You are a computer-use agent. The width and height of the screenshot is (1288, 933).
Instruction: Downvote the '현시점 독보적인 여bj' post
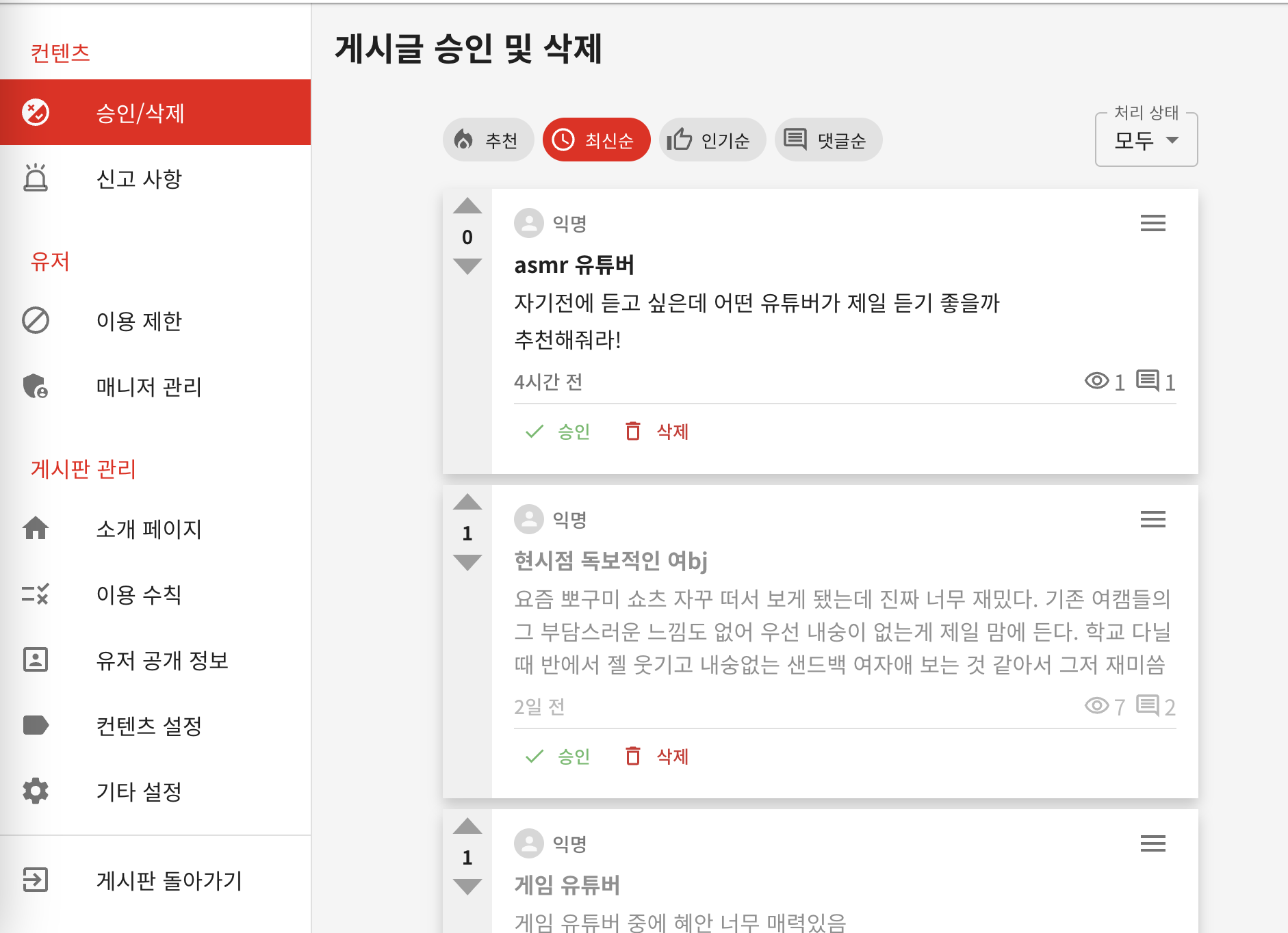(467, 562)
